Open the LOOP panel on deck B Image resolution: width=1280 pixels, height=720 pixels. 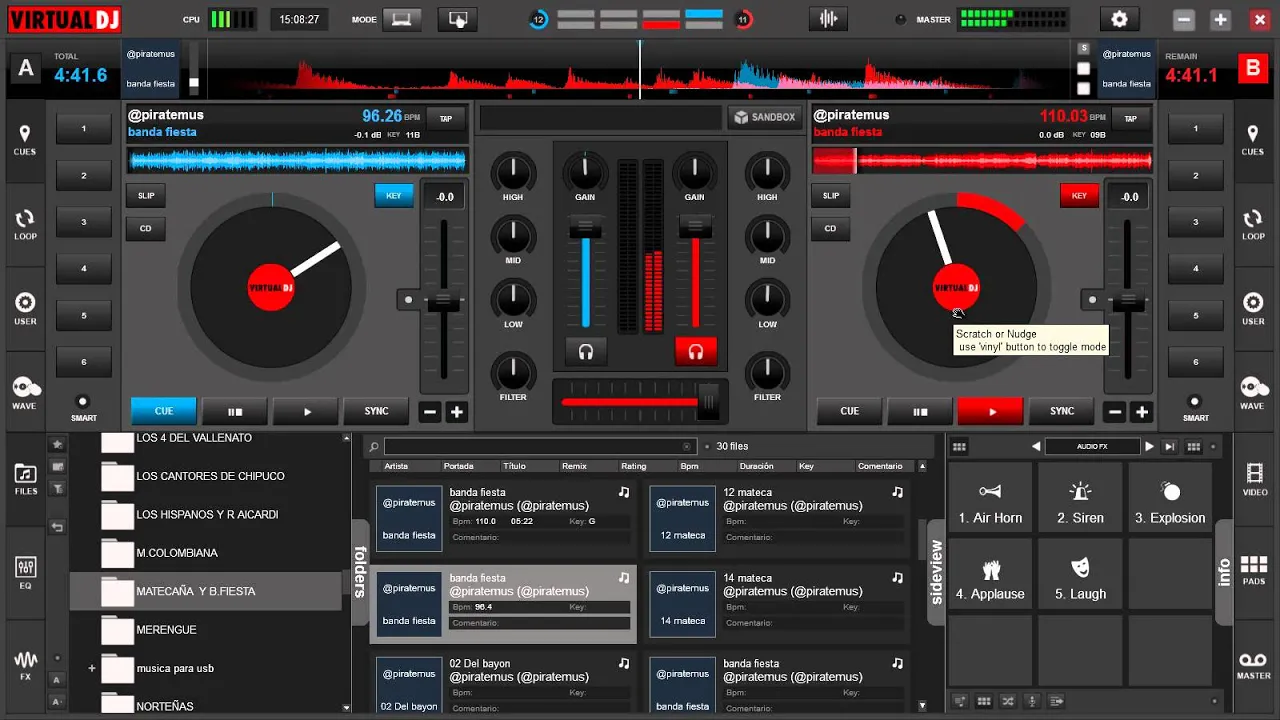(1253, 225)
